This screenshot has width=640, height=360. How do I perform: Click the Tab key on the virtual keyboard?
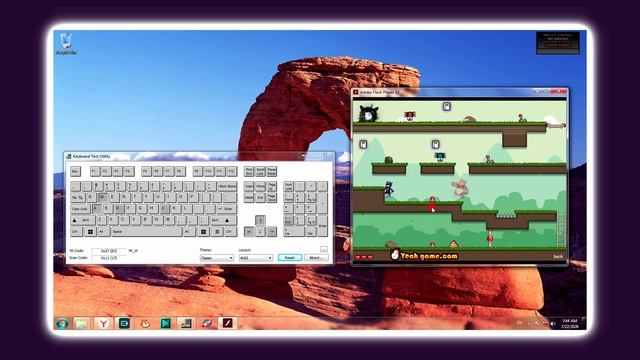click(x=78, y=197)
